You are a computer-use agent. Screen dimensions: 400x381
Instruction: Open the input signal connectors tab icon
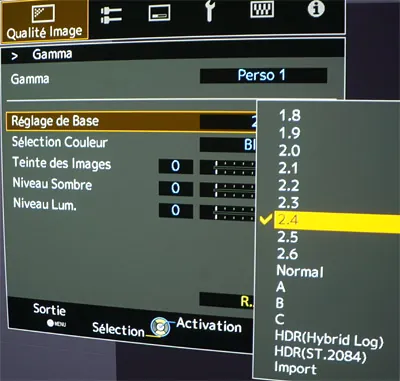tap(111, 15)
